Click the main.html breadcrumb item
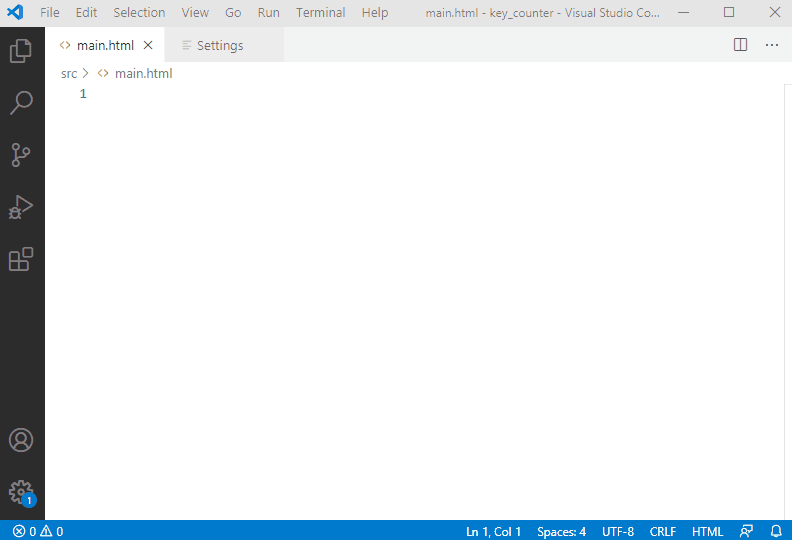 tap(143, 73)
